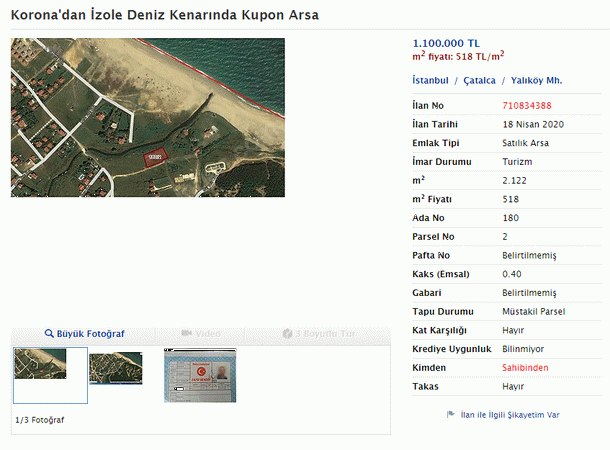Select the second aerial map thumbnail

116,368
